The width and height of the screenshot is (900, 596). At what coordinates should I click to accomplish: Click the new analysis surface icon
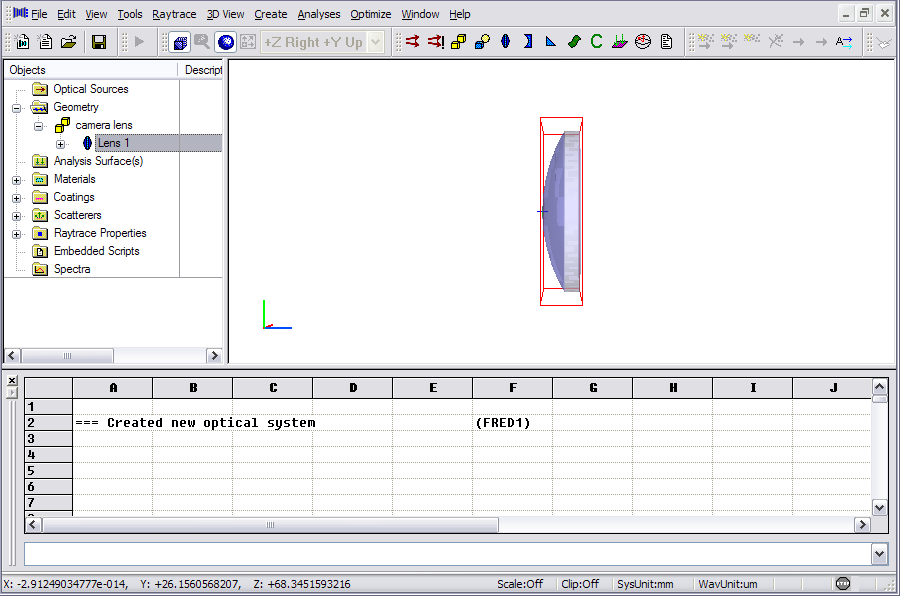[x=619, y=42]
